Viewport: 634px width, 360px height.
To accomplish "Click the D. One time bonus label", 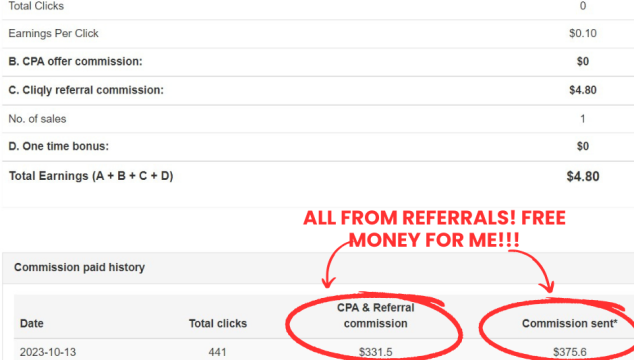I will coord(59,146).
